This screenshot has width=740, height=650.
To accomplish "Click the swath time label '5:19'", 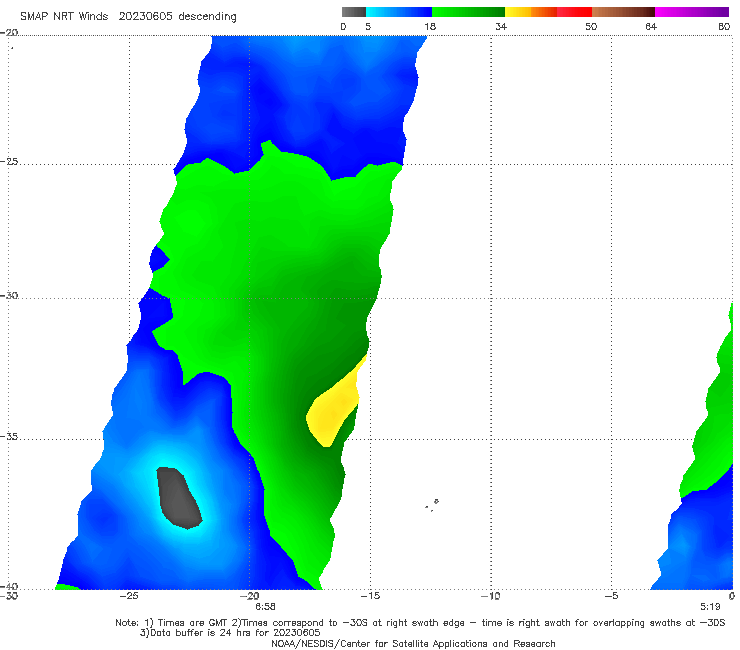I will coord(710,607).
